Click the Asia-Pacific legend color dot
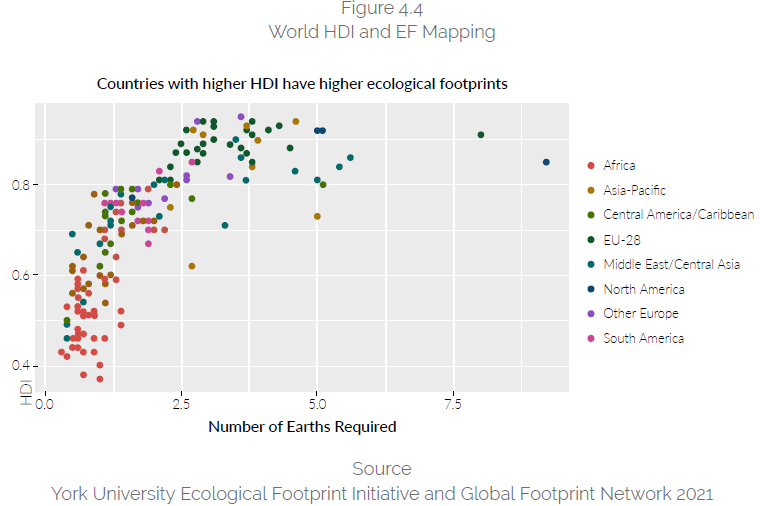 click(591, 190)
